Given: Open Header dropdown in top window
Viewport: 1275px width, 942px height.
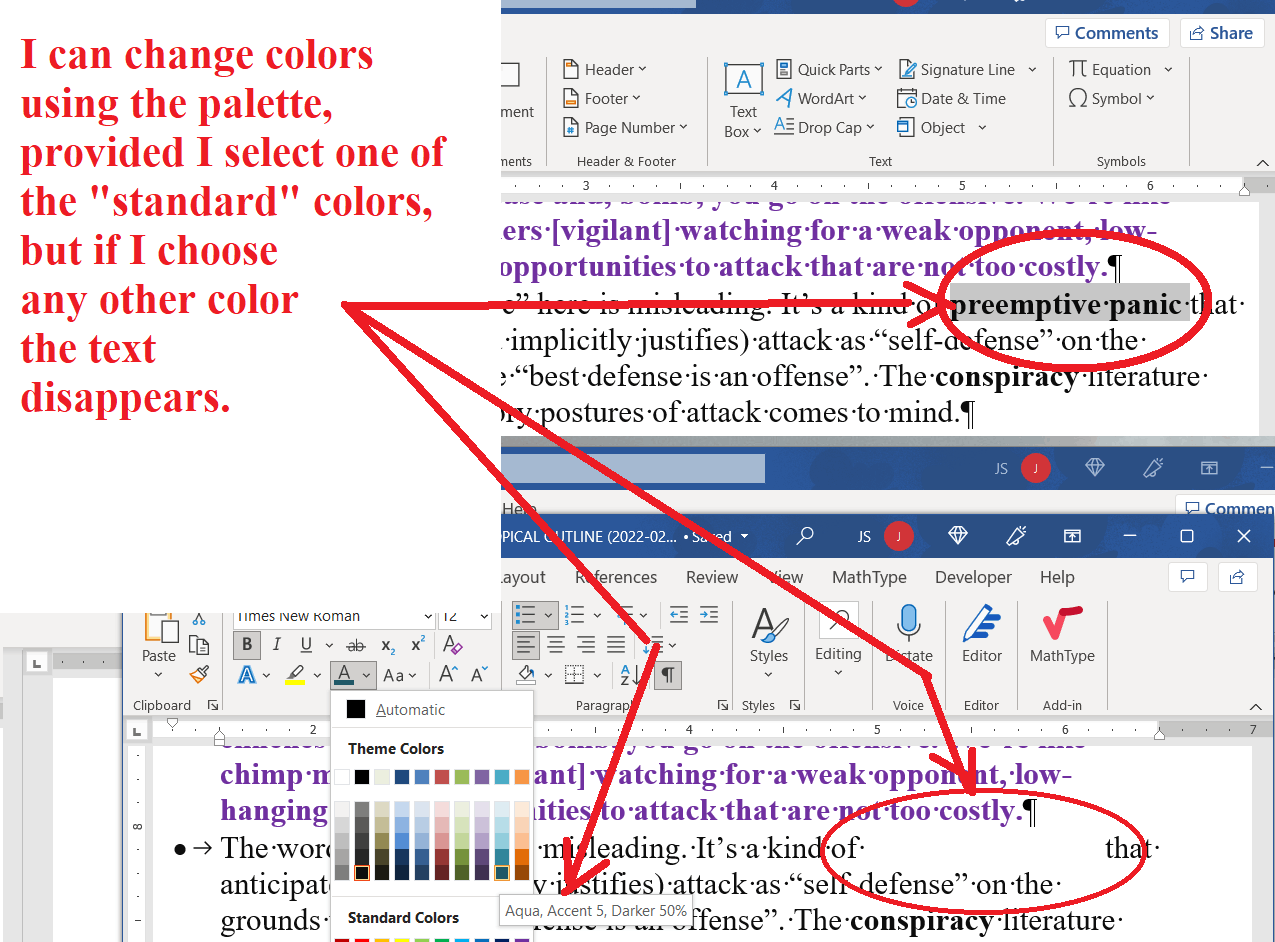Looking at the screenshot, I should pyautogui.click(x=605, y=69).
